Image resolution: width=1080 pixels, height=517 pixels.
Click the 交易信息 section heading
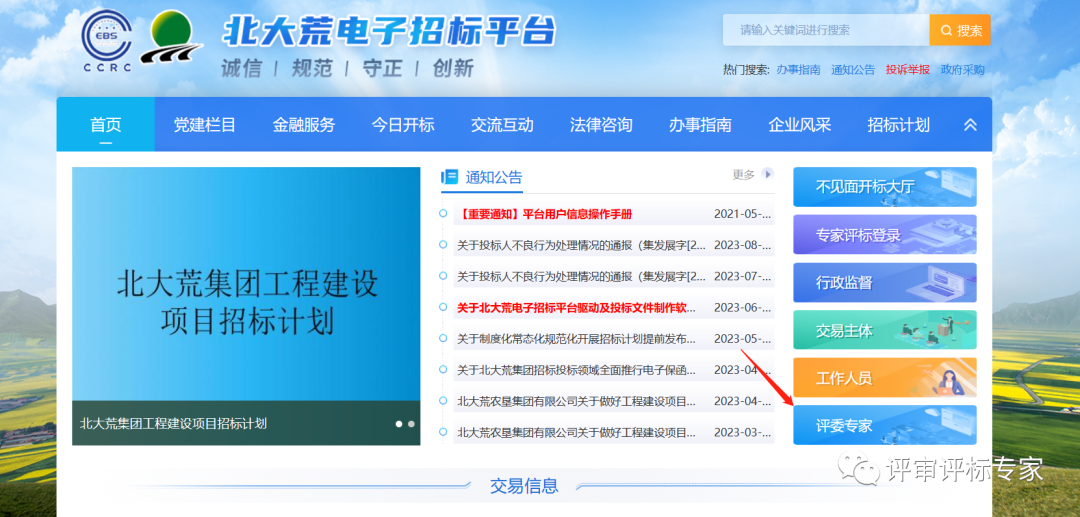(x=524, y=486)
